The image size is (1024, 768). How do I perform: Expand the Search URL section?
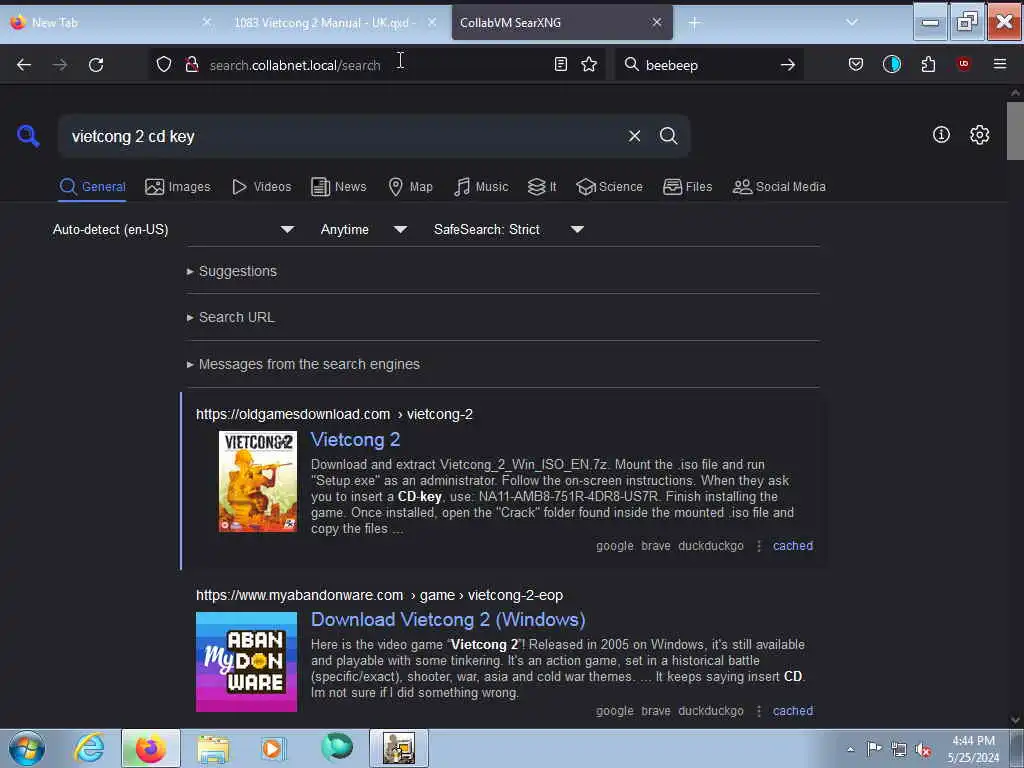(x=231, y=317)
